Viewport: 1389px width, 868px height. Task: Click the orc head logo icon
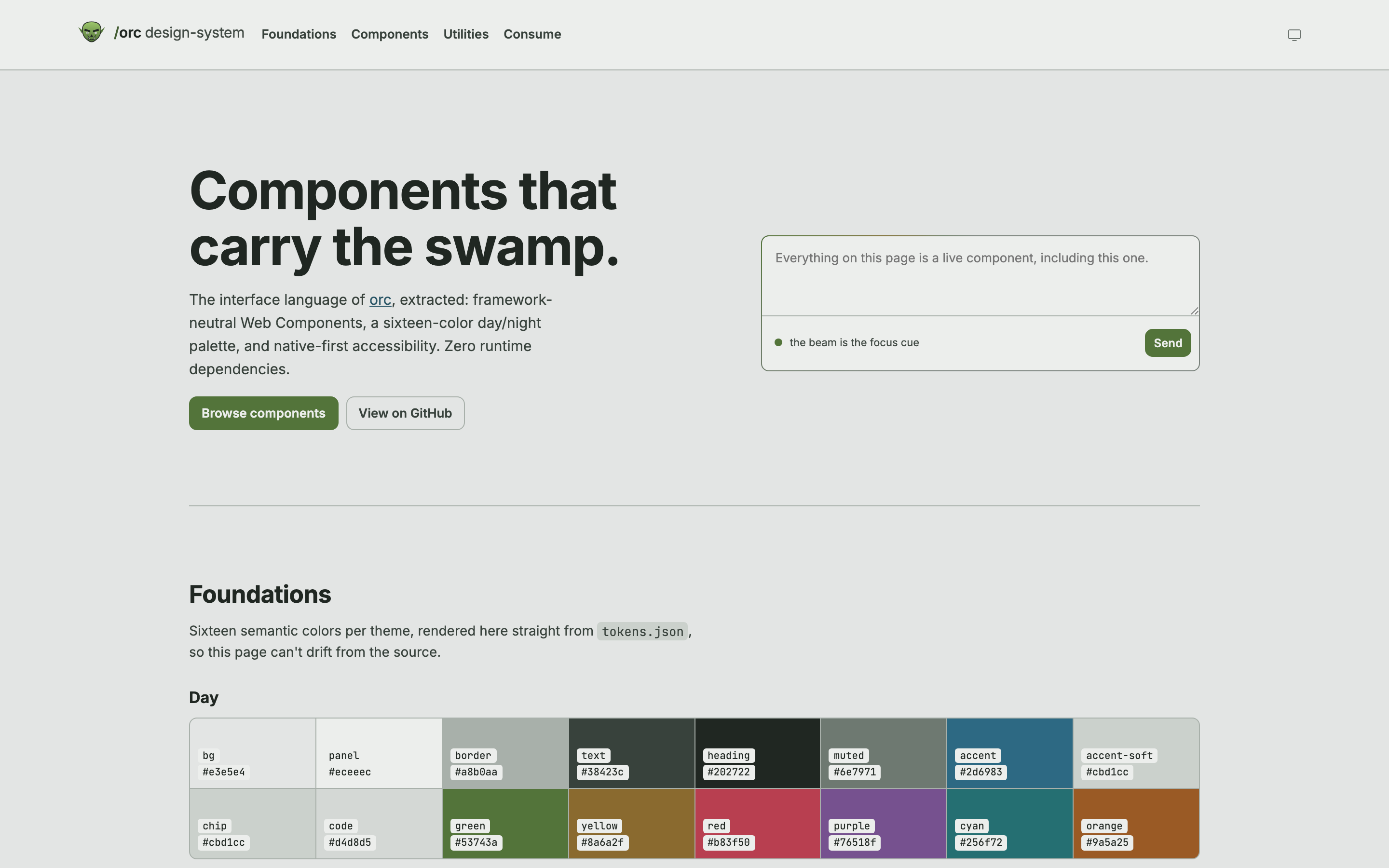[91, 32]
